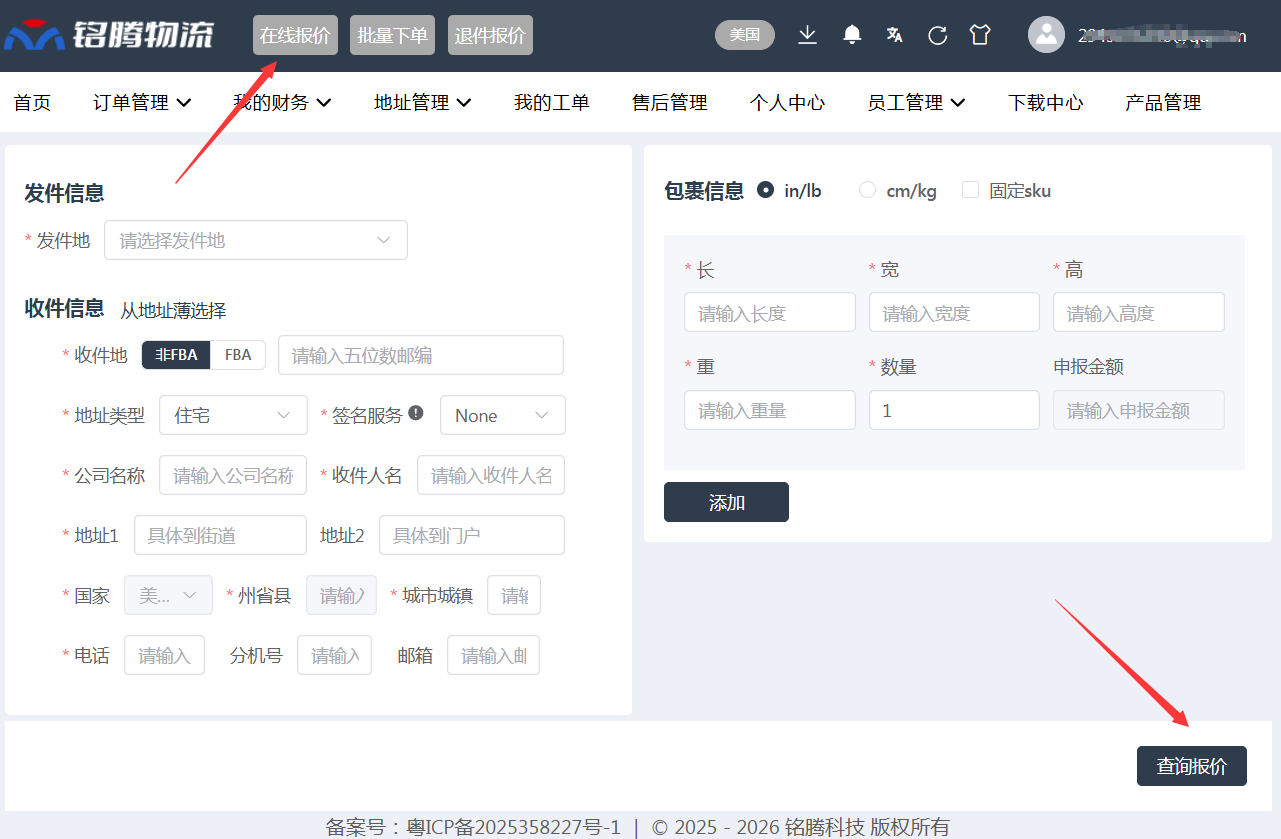Open the download icon in header
The height and width of the screenshot is (839, 1281).
[807, 35]
